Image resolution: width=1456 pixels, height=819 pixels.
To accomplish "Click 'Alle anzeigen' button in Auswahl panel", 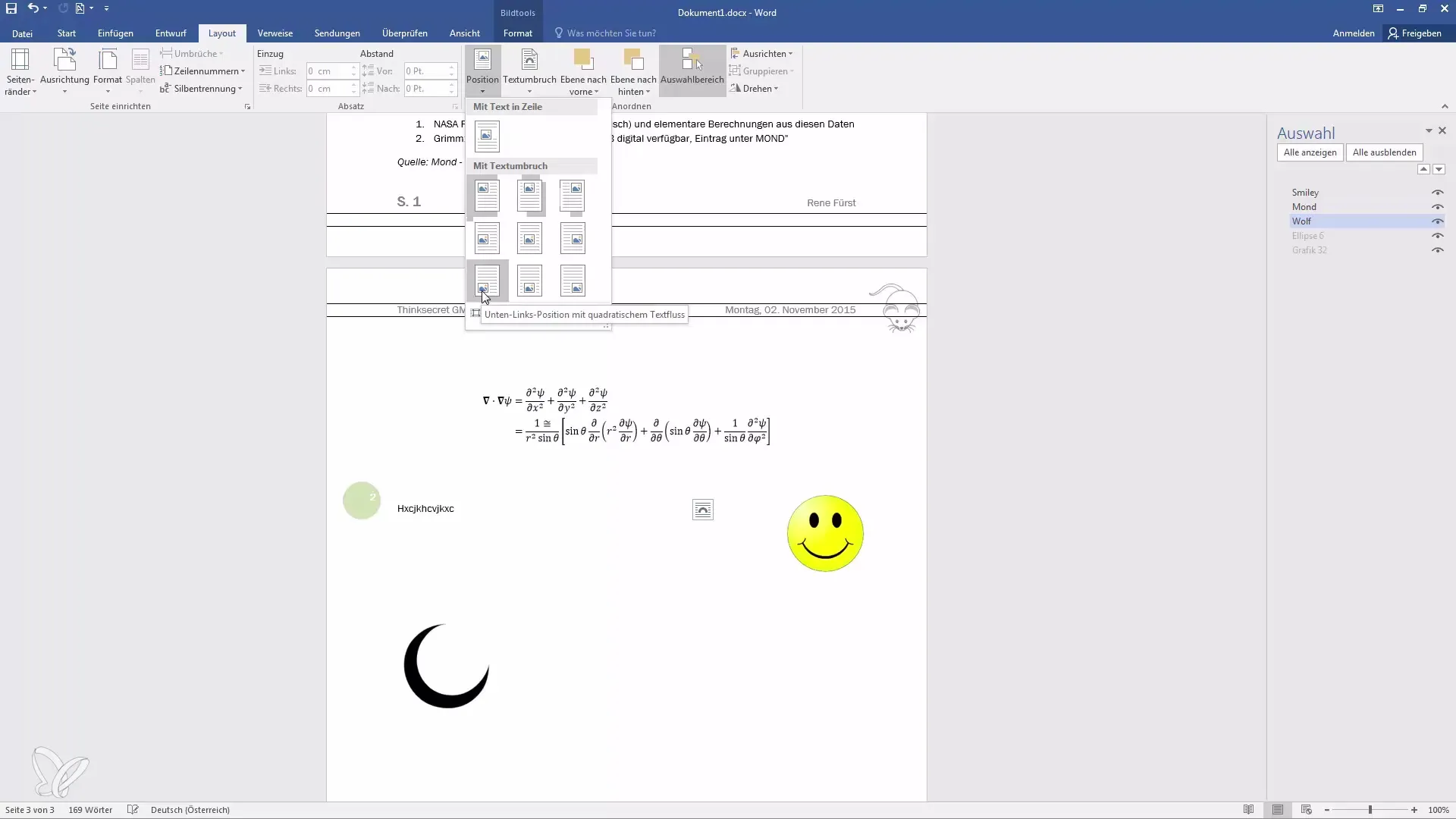I will [1310, 152].
